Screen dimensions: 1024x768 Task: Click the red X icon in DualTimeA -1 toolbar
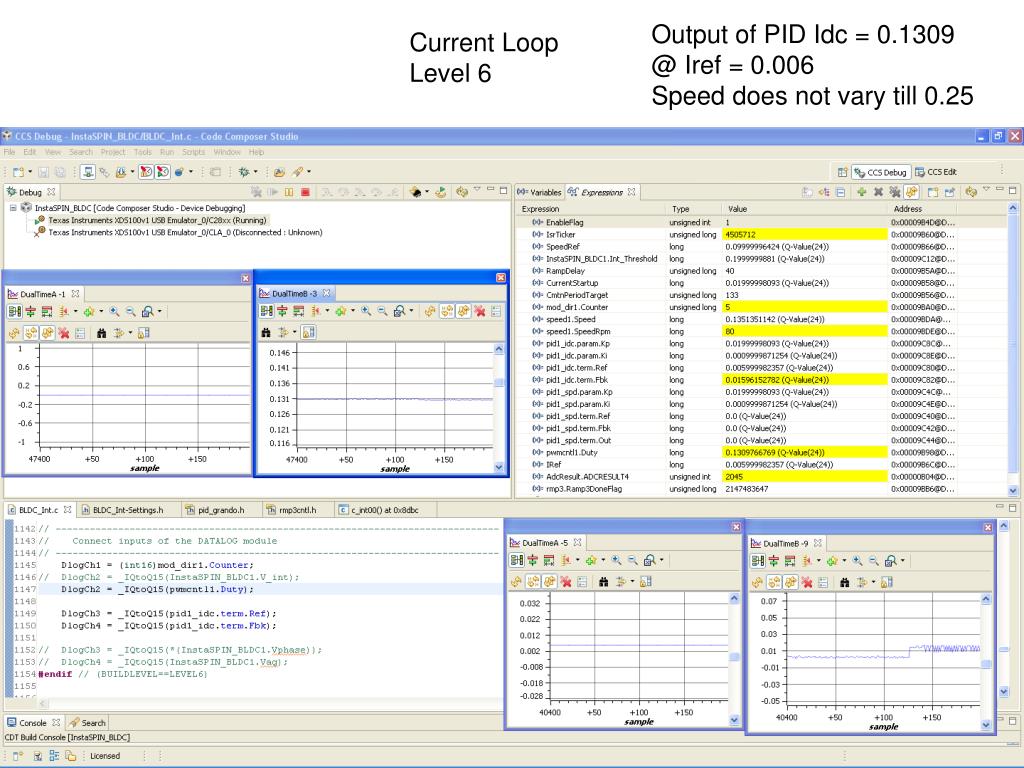63,333
